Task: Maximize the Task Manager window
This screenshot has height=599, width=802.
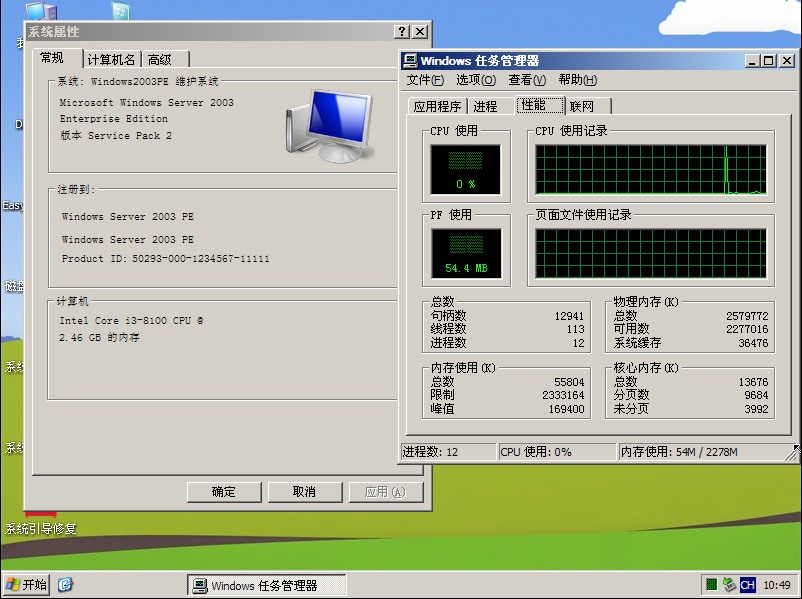Action: coord(769,61)
